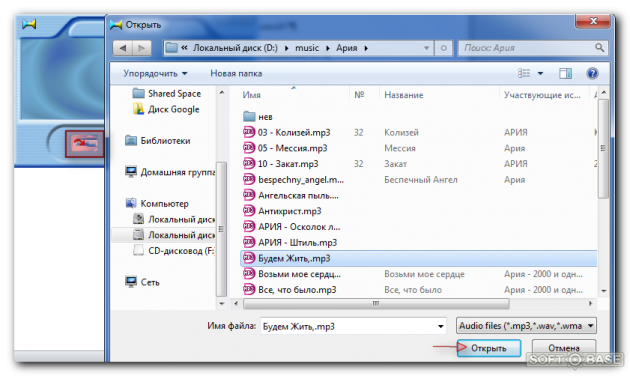Select the file '03 - Колизей.mp3'
The width and height of the screenshot is (630, 376).
[x=287, y=133]
